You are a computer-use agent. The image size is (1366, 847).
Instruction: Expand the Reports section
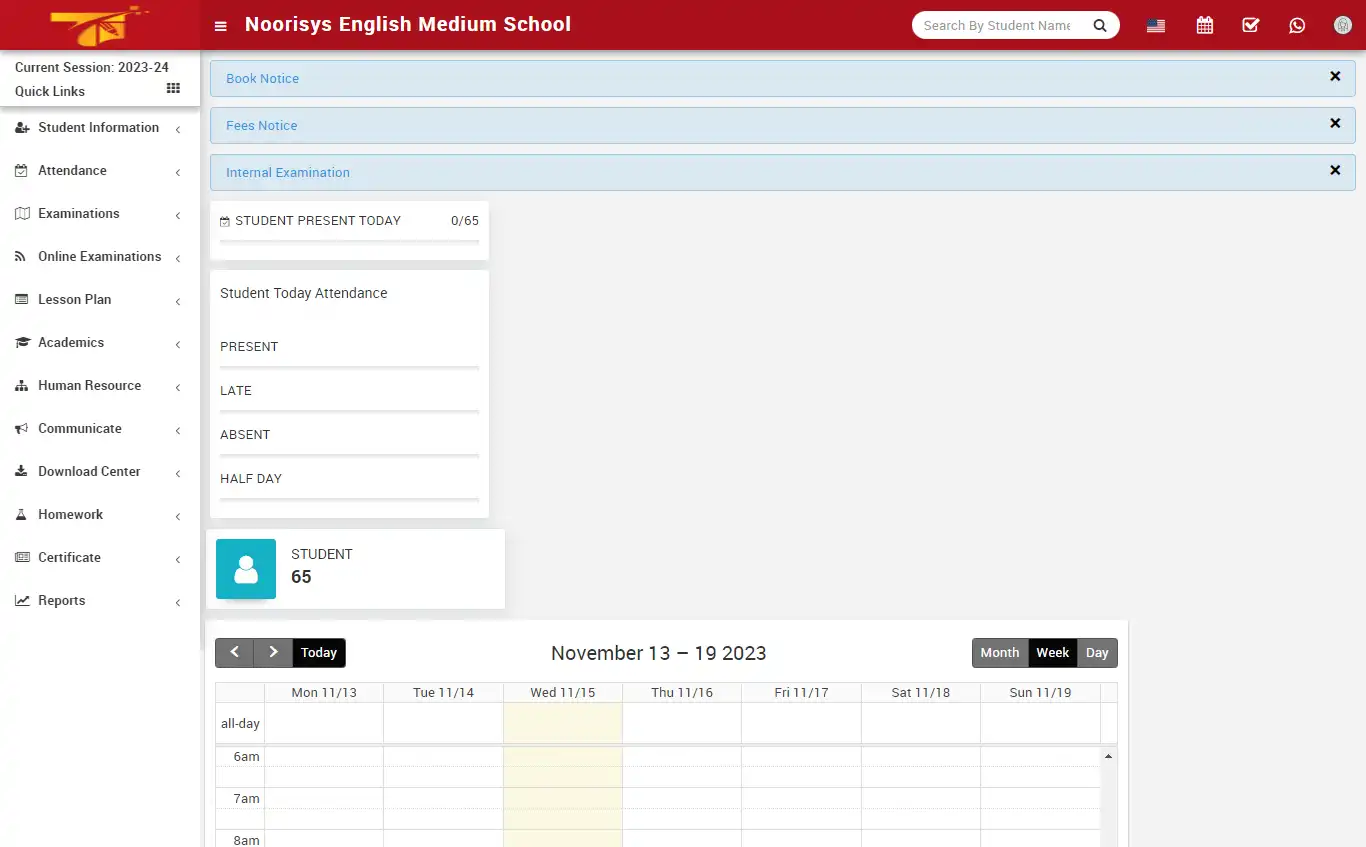62,600
